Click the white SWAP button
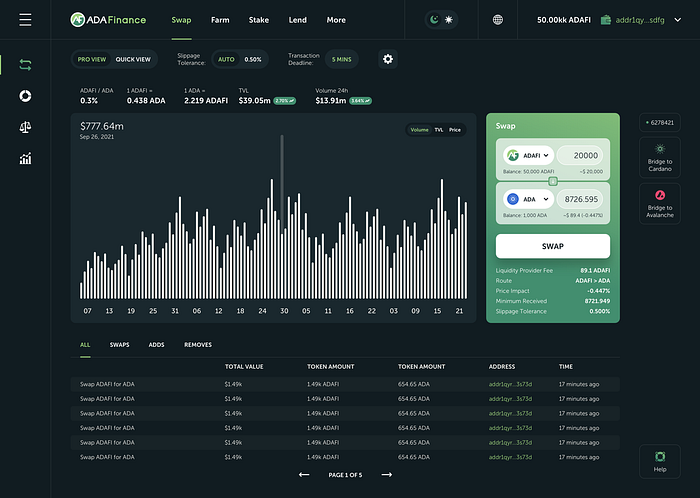Image resolution: width=700 pixels, height=498 pixels. [553, 246]
